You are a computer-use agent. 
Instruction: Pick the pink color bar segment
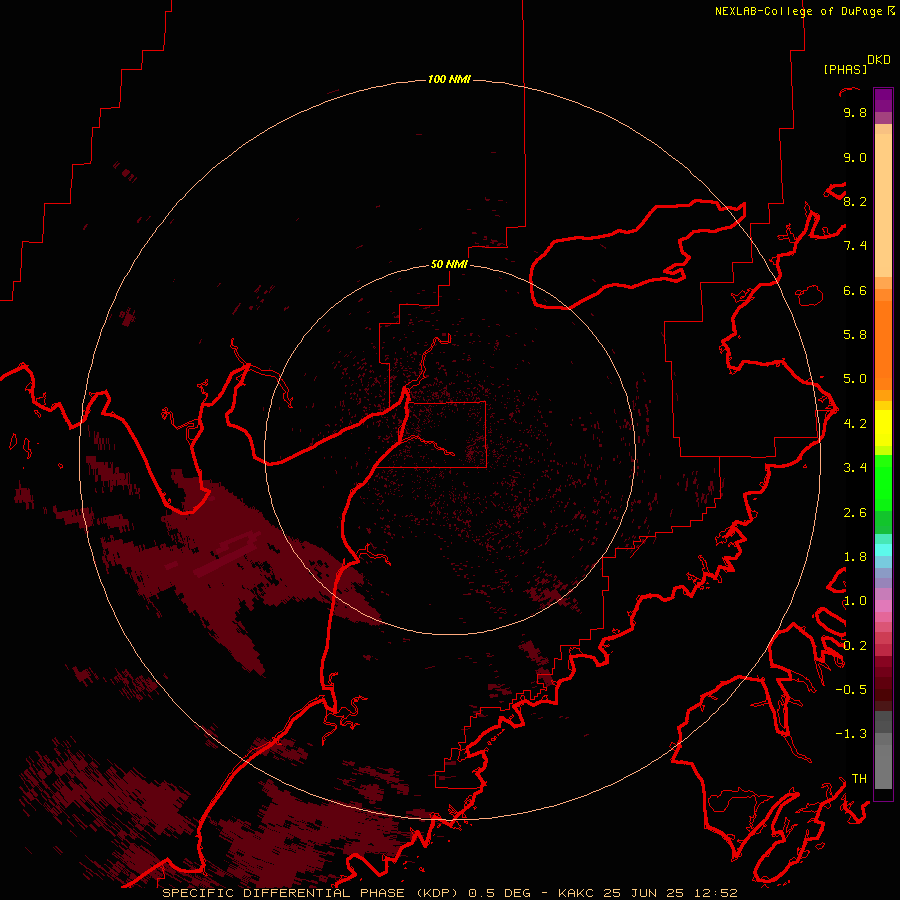click(x=883, y=606)
